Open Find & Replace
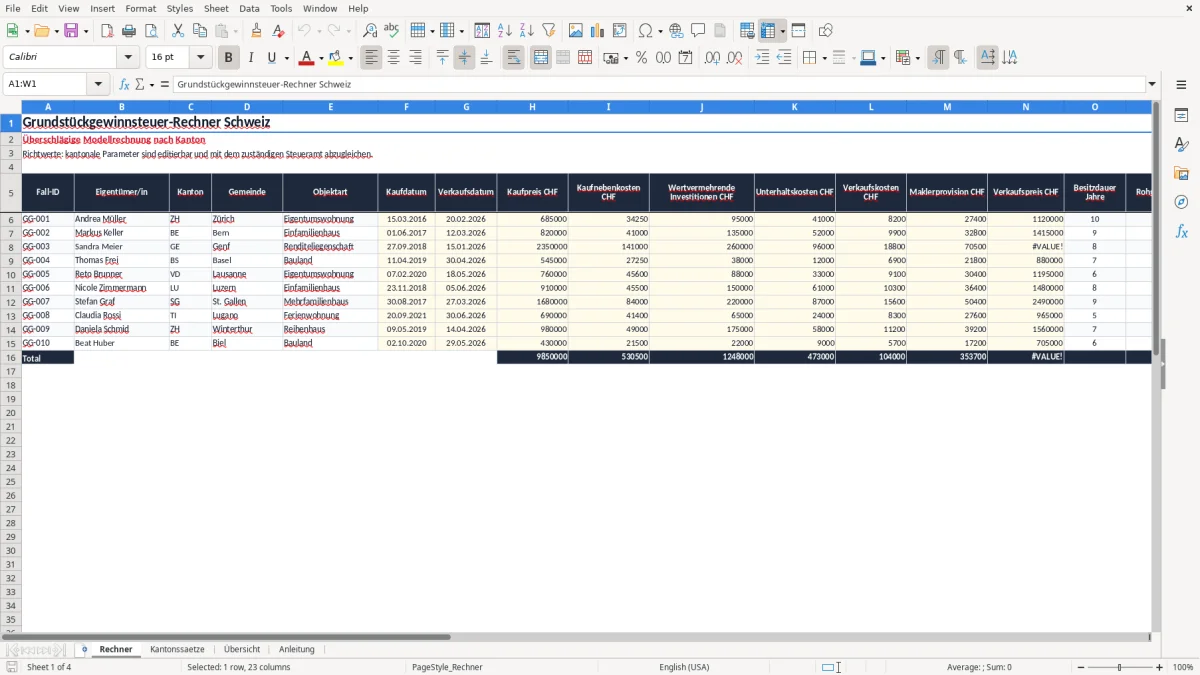The image size is (1200, 675). [370, 31]
